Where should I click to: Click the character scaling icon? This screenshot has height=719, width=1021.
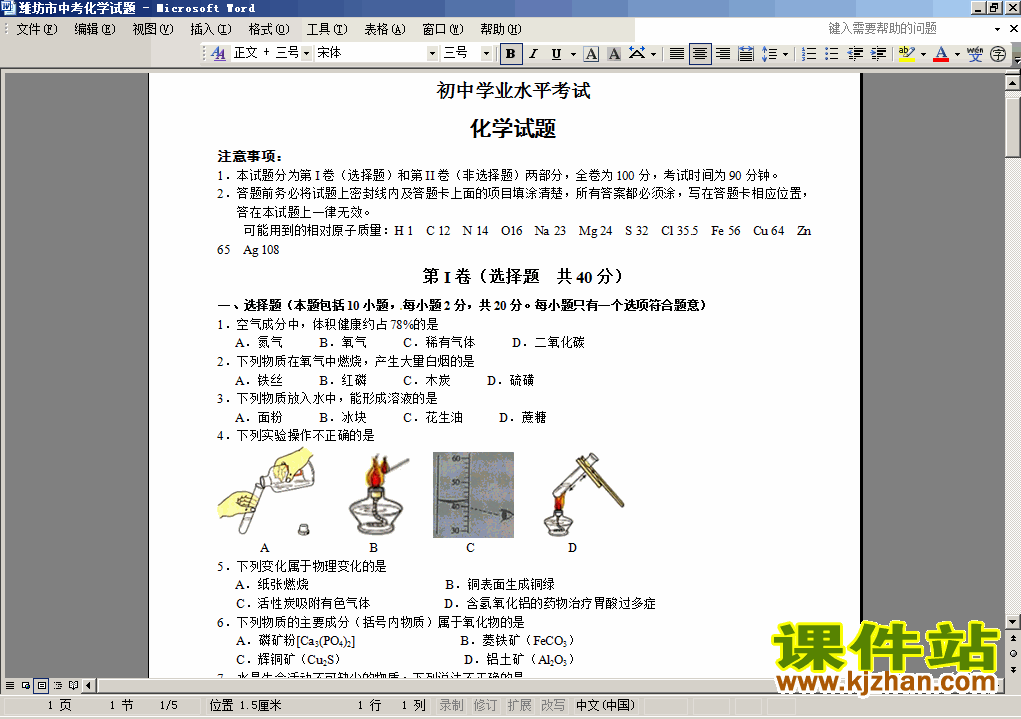637,53
